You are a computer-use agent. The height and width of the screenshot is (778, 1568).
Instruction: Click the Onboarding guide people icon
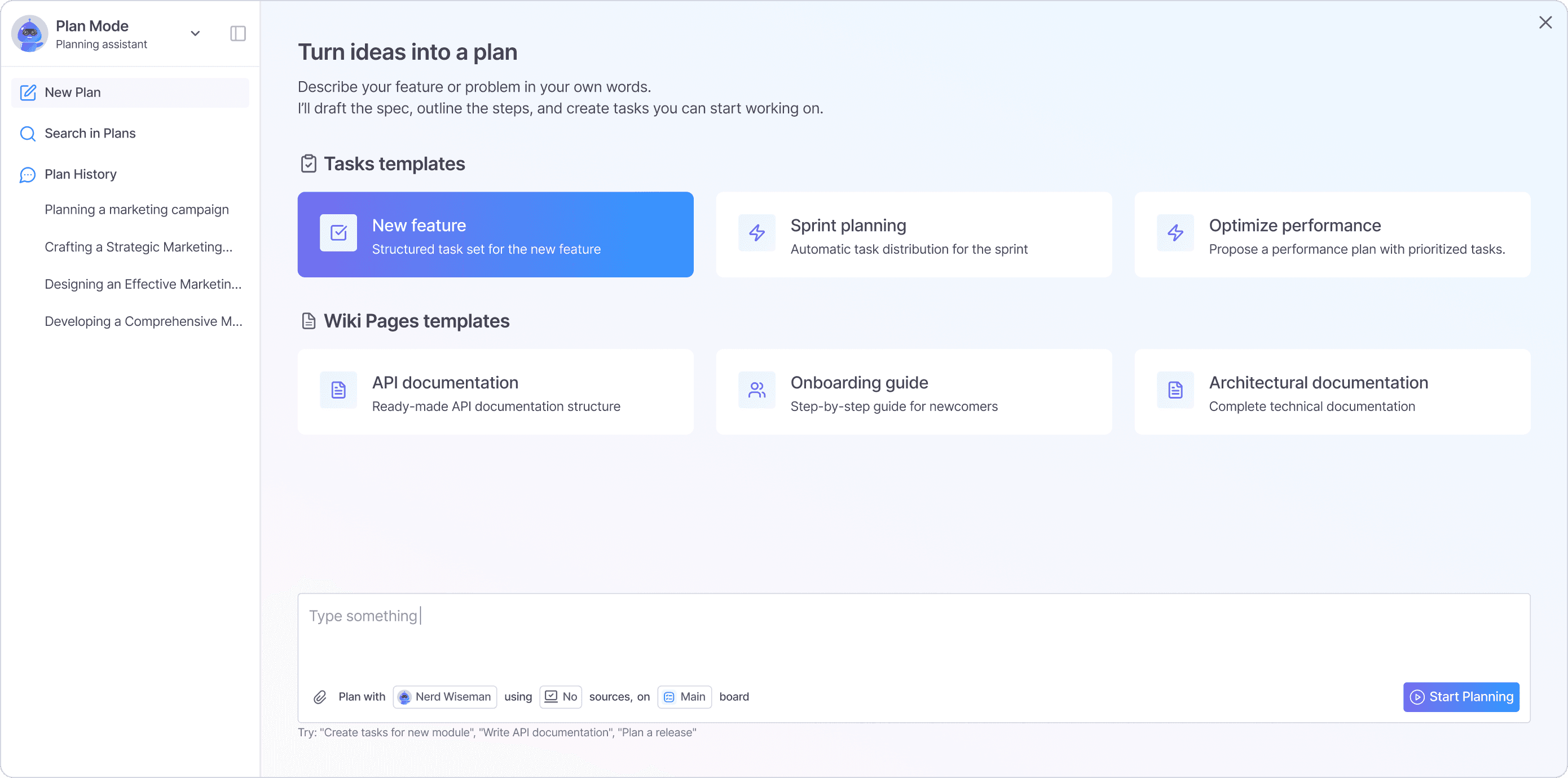pyautogui.click(x=756, y=390)
